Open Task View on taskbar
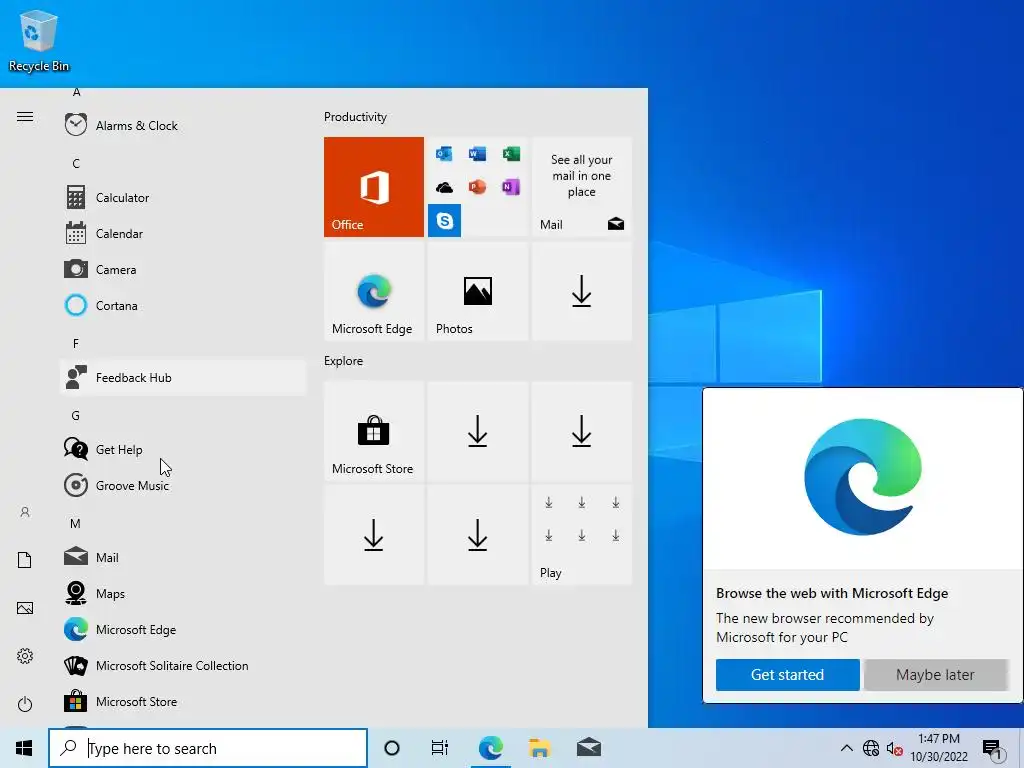The image size is (1024, 768). (440, 748)
